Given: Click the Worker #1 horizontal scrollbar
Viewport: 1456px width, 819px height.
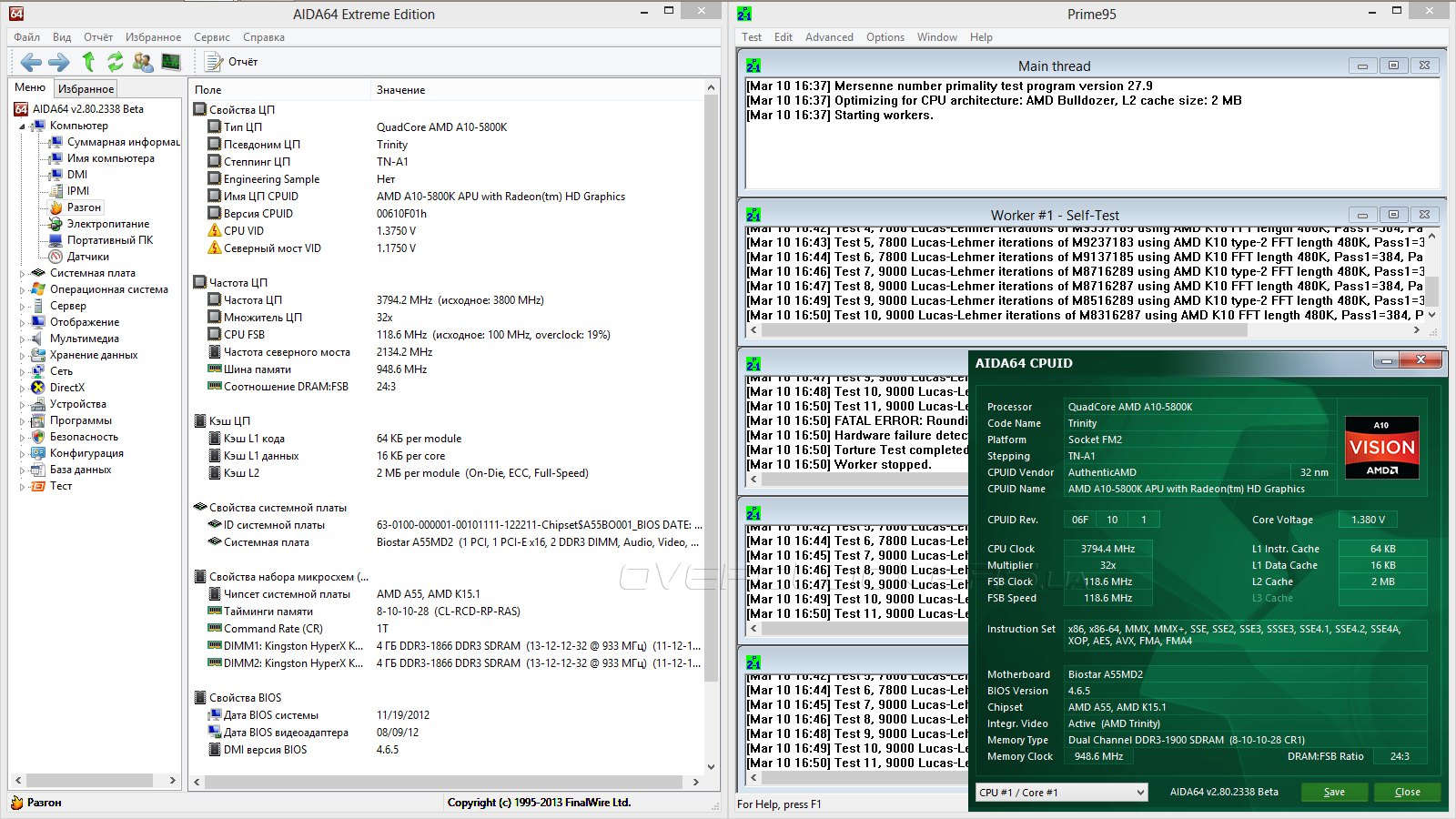Looking at the screenshot, I should tap(1001, 330).
